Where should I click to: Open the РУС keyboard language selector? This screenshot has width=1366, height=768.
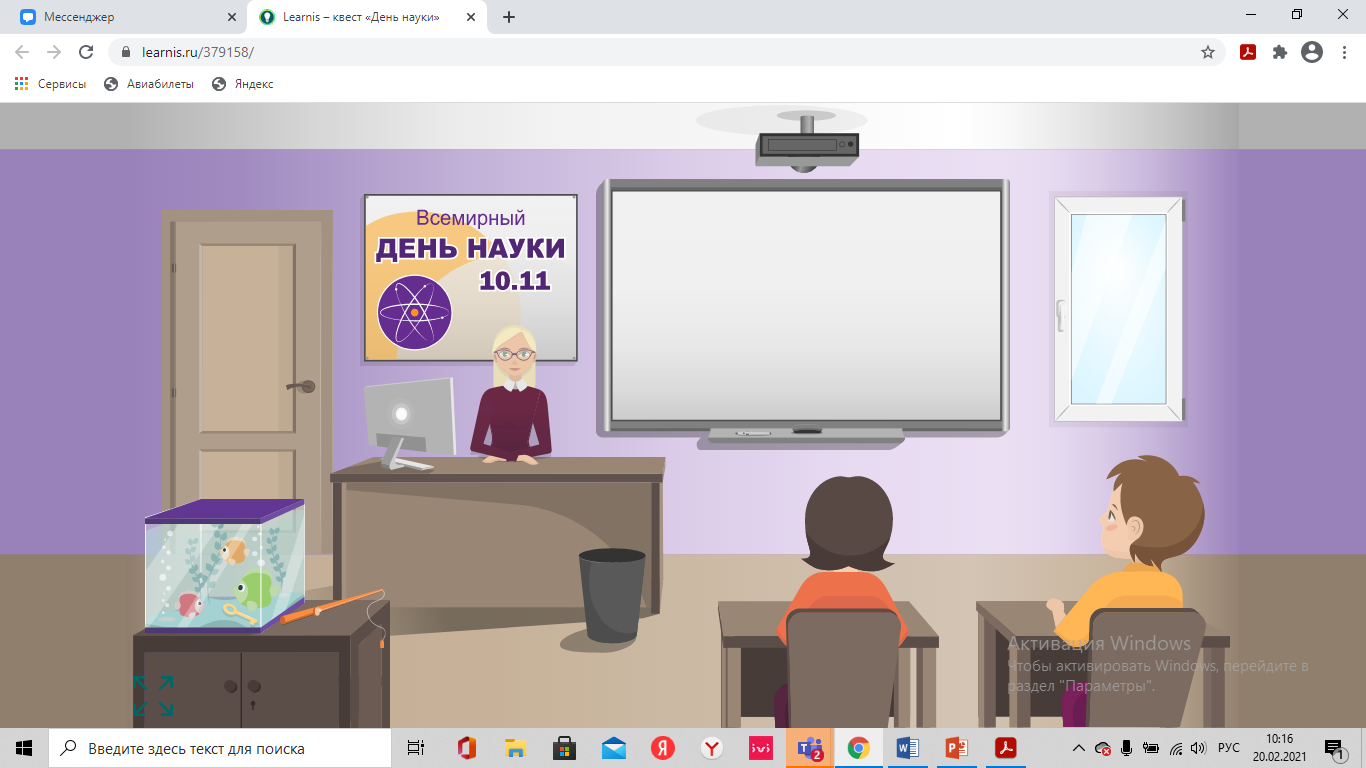pyautogui.click(x=1229, y=748)
